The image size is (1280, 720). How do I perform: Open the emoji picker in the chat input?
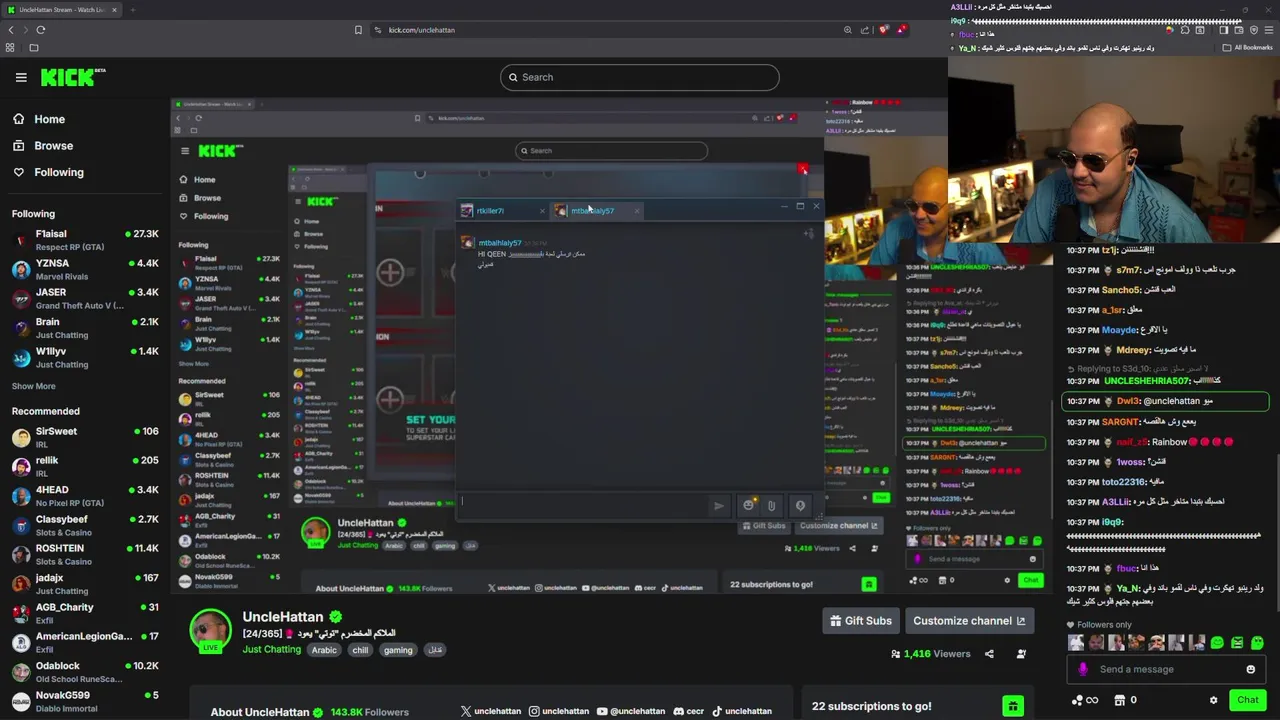[x=1250, y=670]
